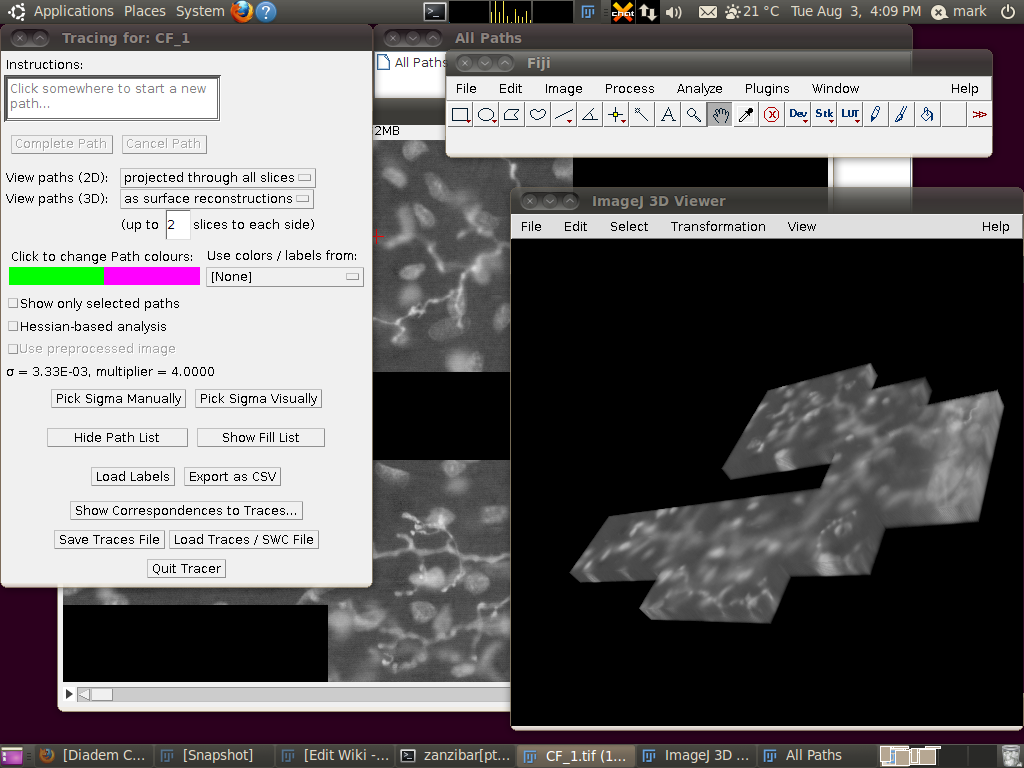Open View paths (2D) projection dropdown

point(217,178)
